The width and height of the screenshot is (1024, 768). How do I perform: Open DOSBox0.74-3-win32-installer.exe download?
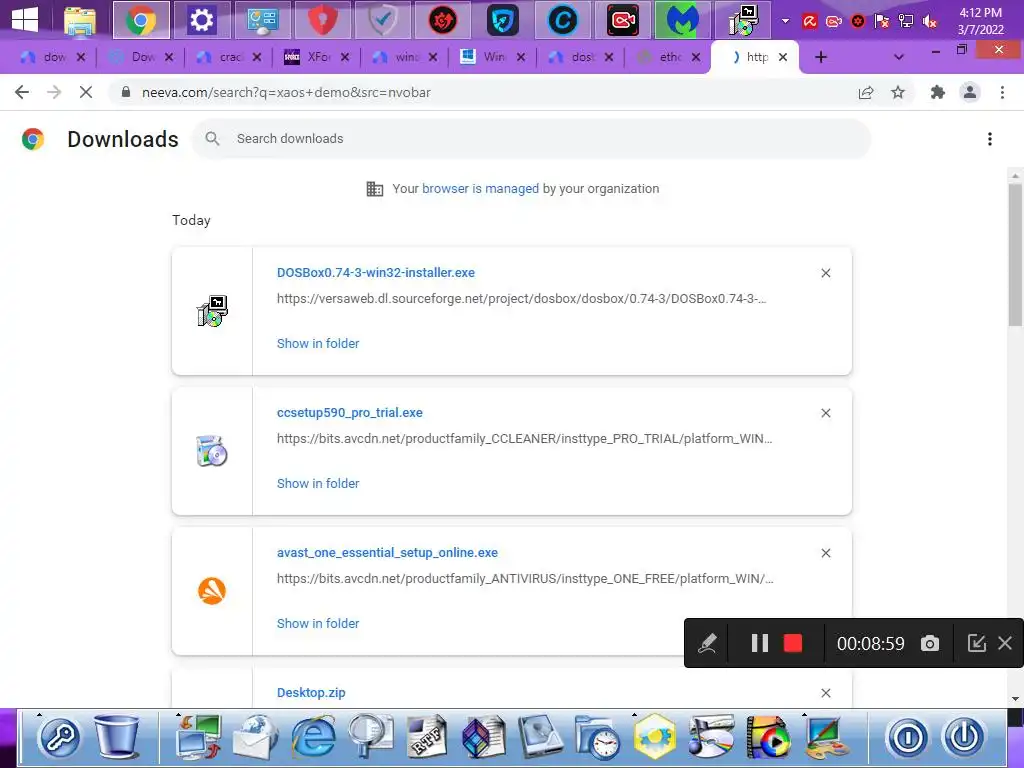[376, 272]
